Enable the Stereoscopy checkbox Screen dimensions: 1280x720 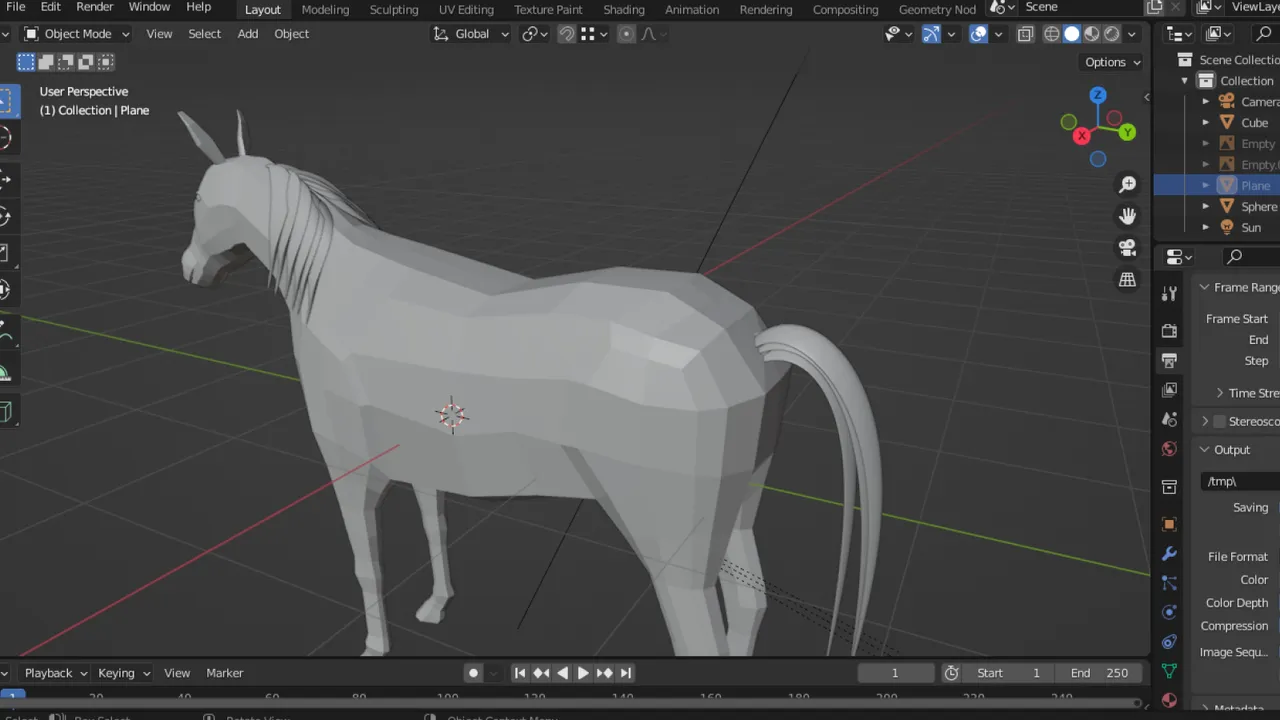1219,422
